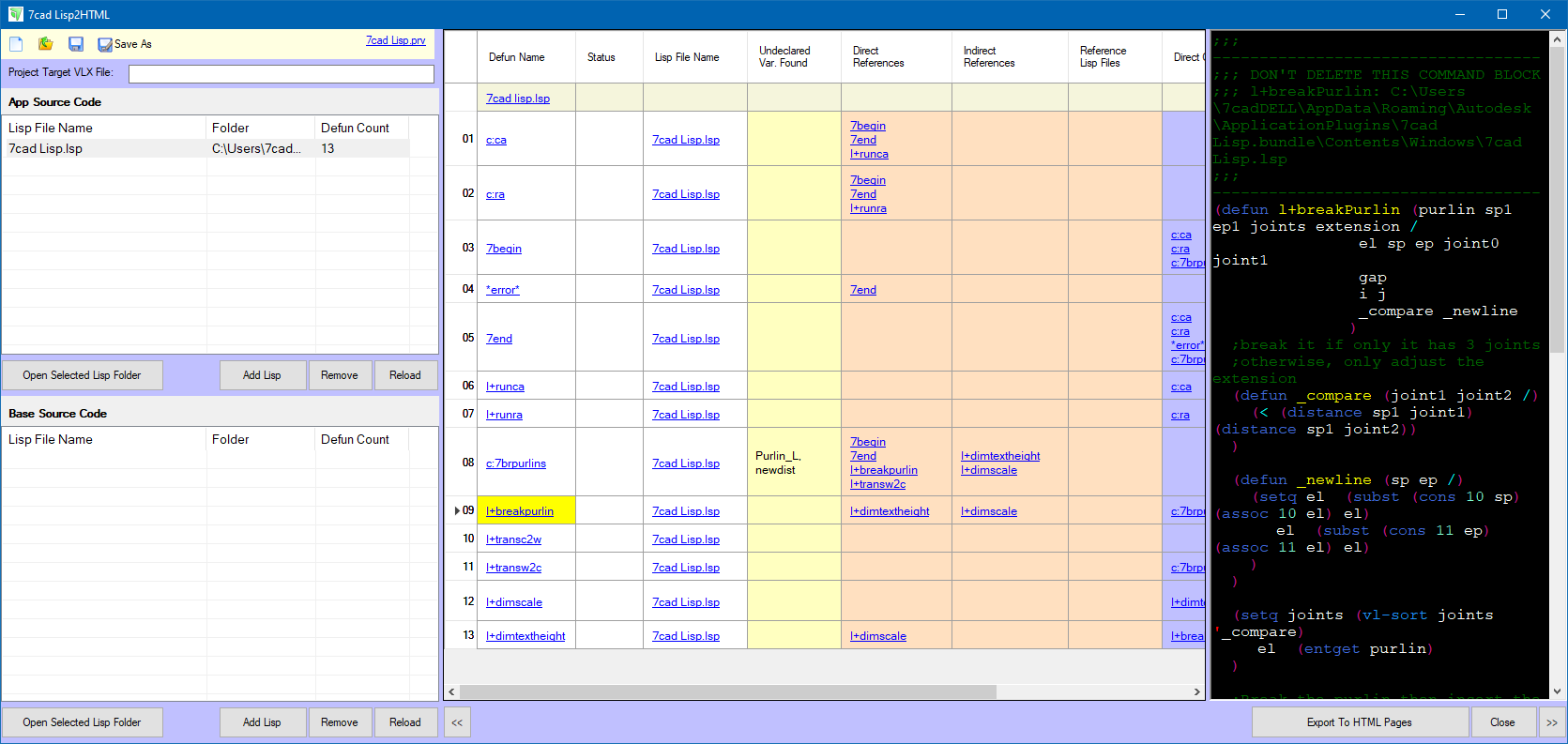Open the l+dimtextheight defun link in row 13

point(525,636)
